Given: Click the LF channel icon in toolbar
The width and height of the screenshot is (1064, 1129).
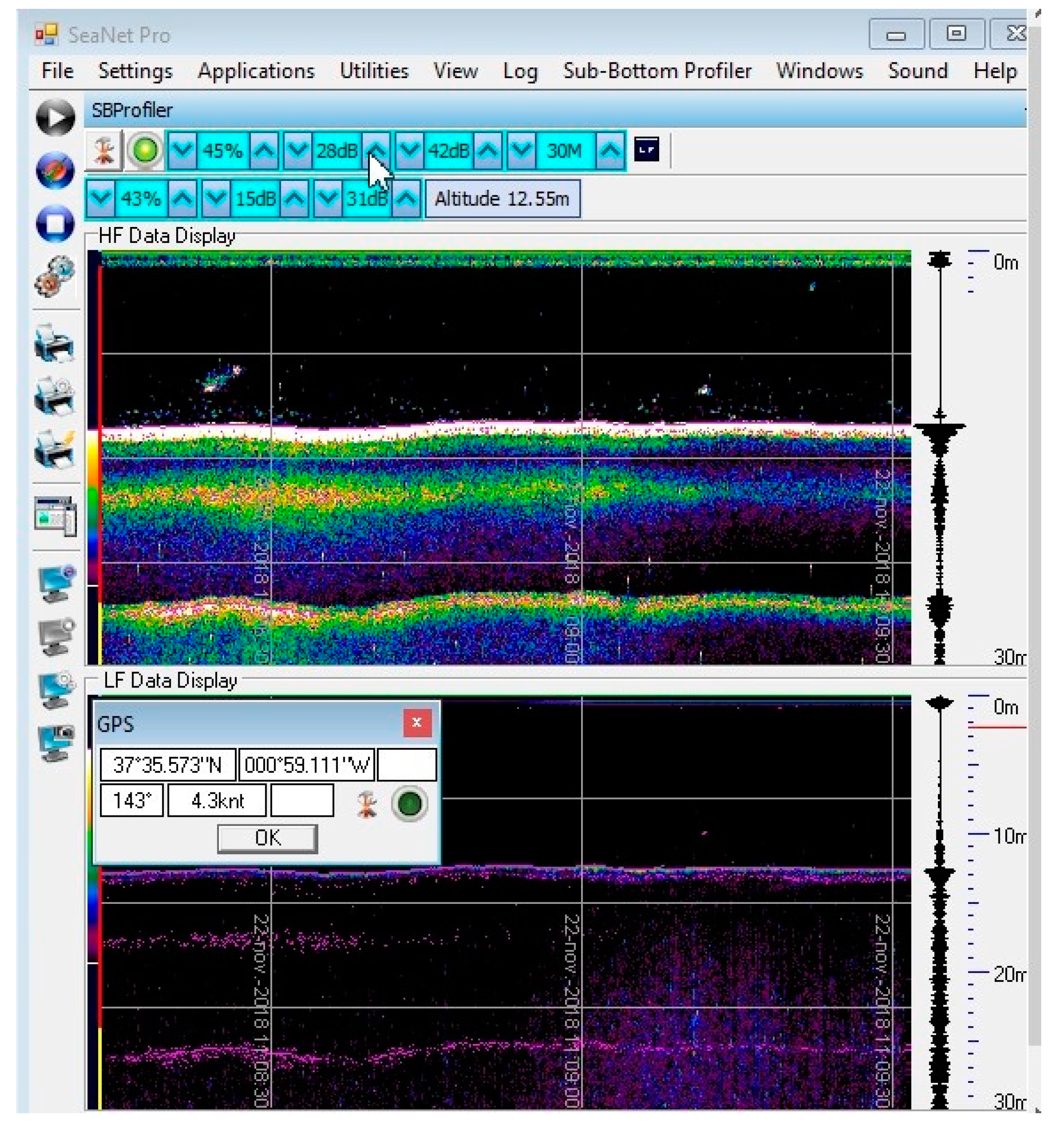Looking at the screenshot, I should pyautogui.click(x=647, y=150).
